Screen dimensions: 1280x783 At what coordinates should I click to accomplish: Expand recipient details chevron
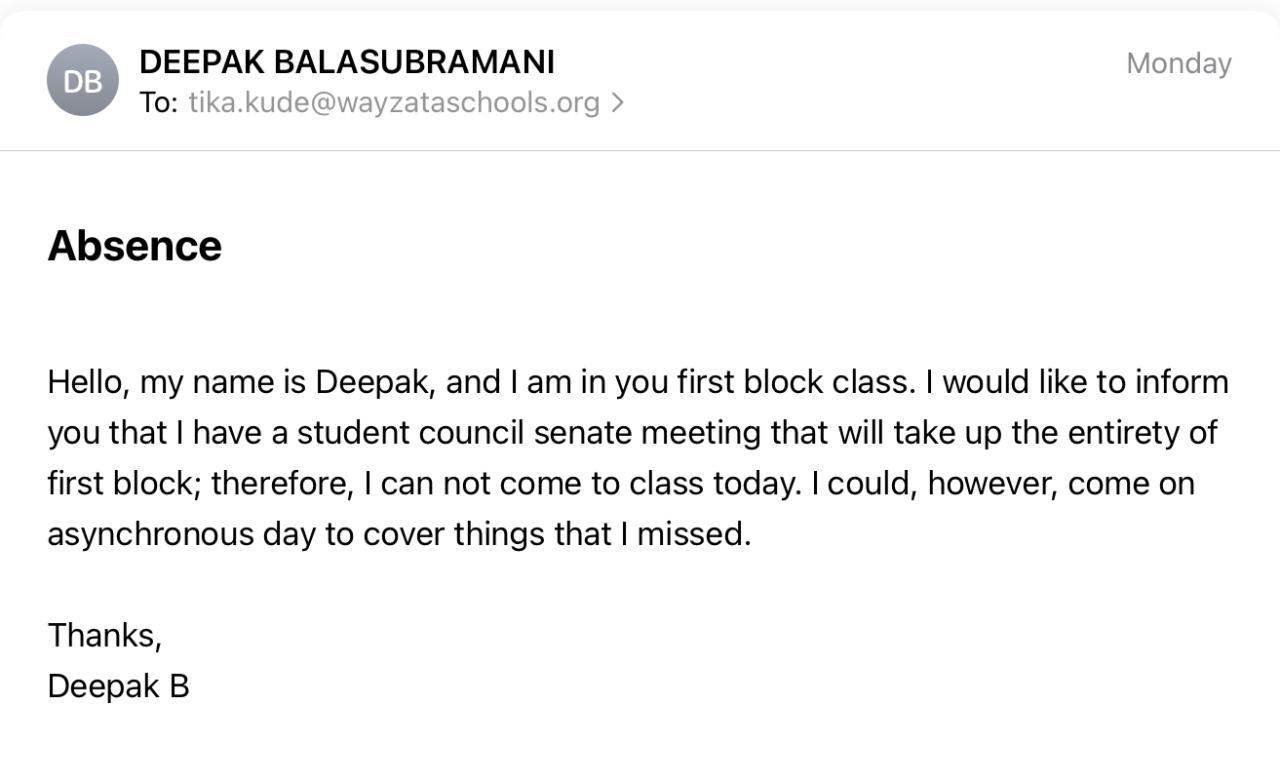617,102
